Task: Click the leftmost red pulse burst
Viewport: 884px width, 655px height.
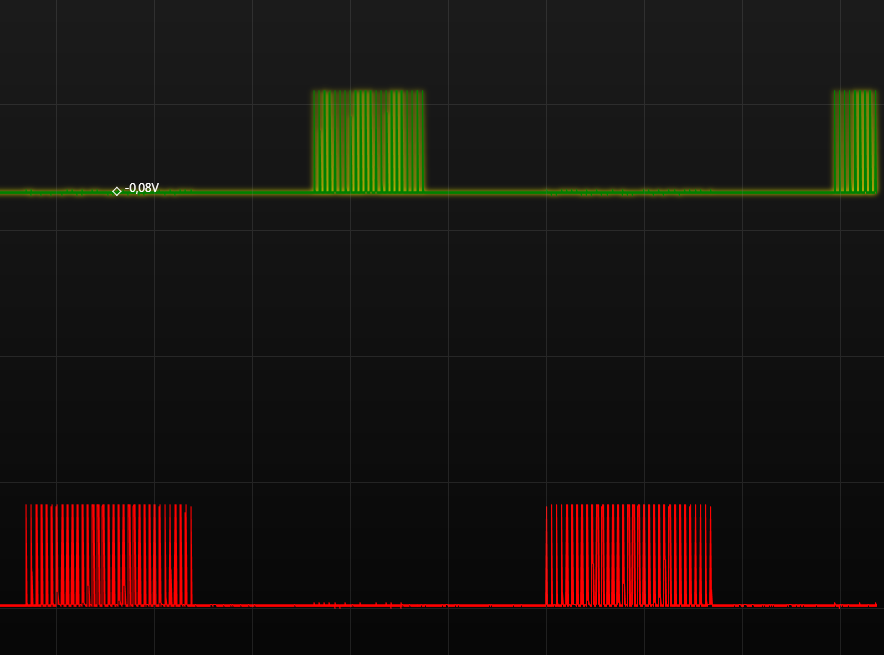Action: [x=108, y=555]
